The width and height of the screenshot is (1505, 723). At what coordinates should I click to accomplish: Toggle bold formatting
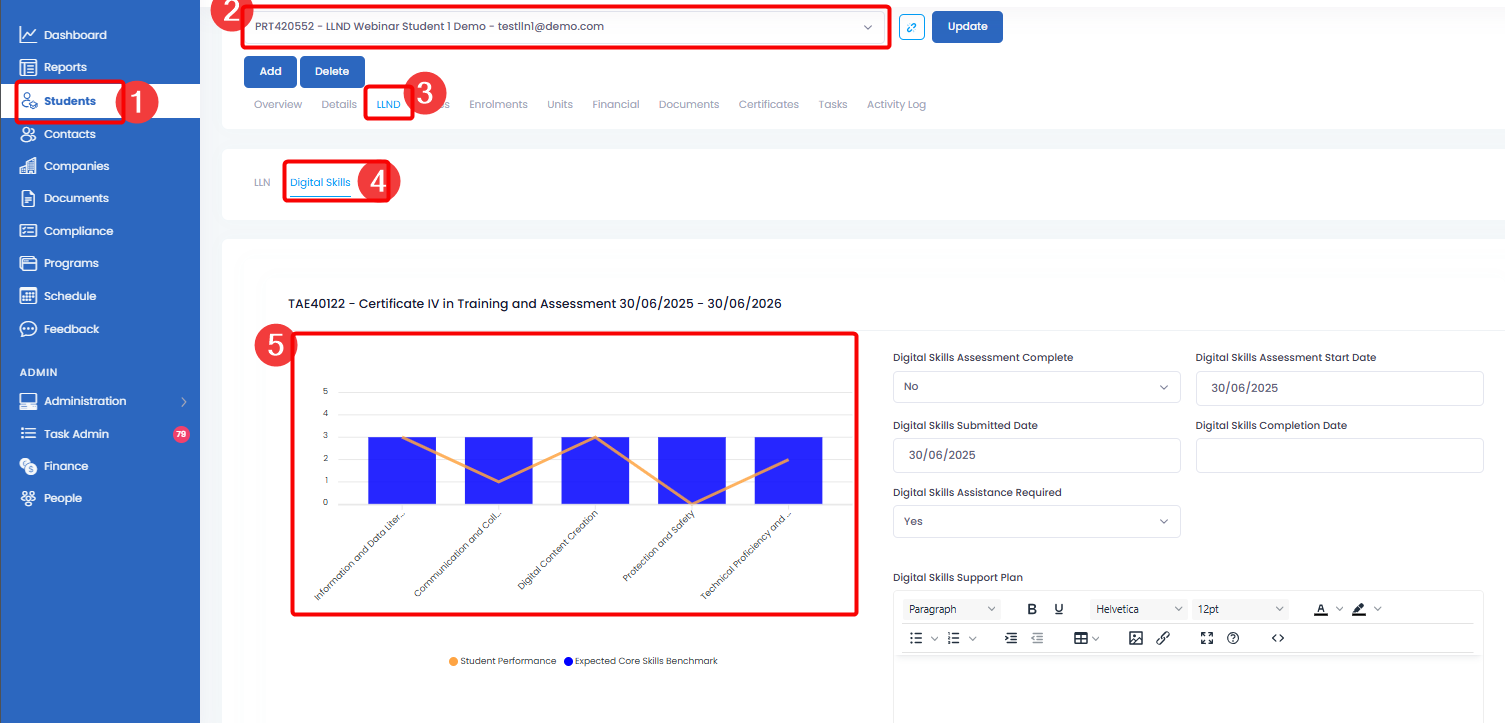[x=1032, y=609]
